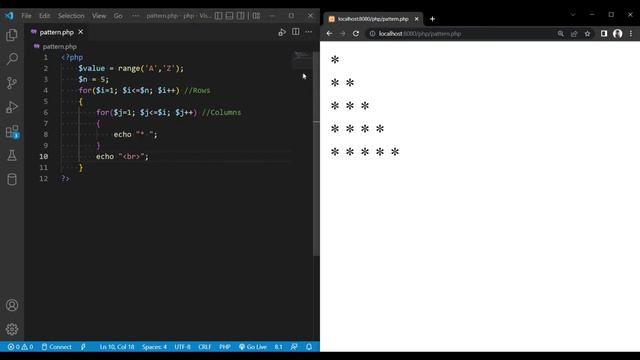
Task: Click the zoom magnifier in the address bar
Action: pyautogui.click(x=561, y=33)
